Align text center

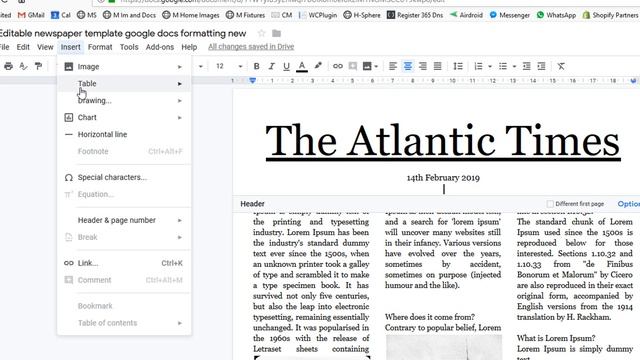[x=408, y=66]
